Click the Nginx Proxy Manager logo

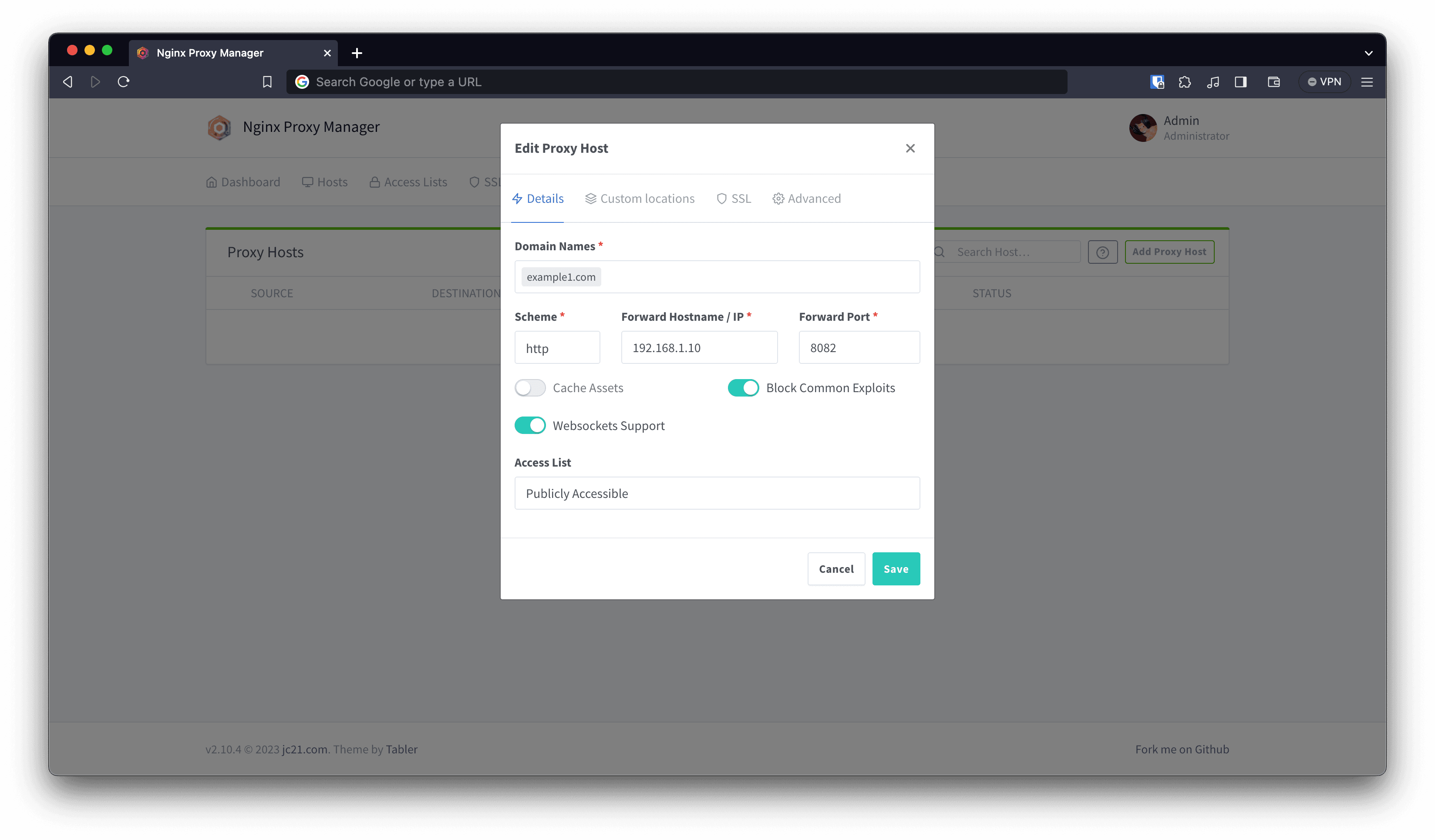pos(219,128)
